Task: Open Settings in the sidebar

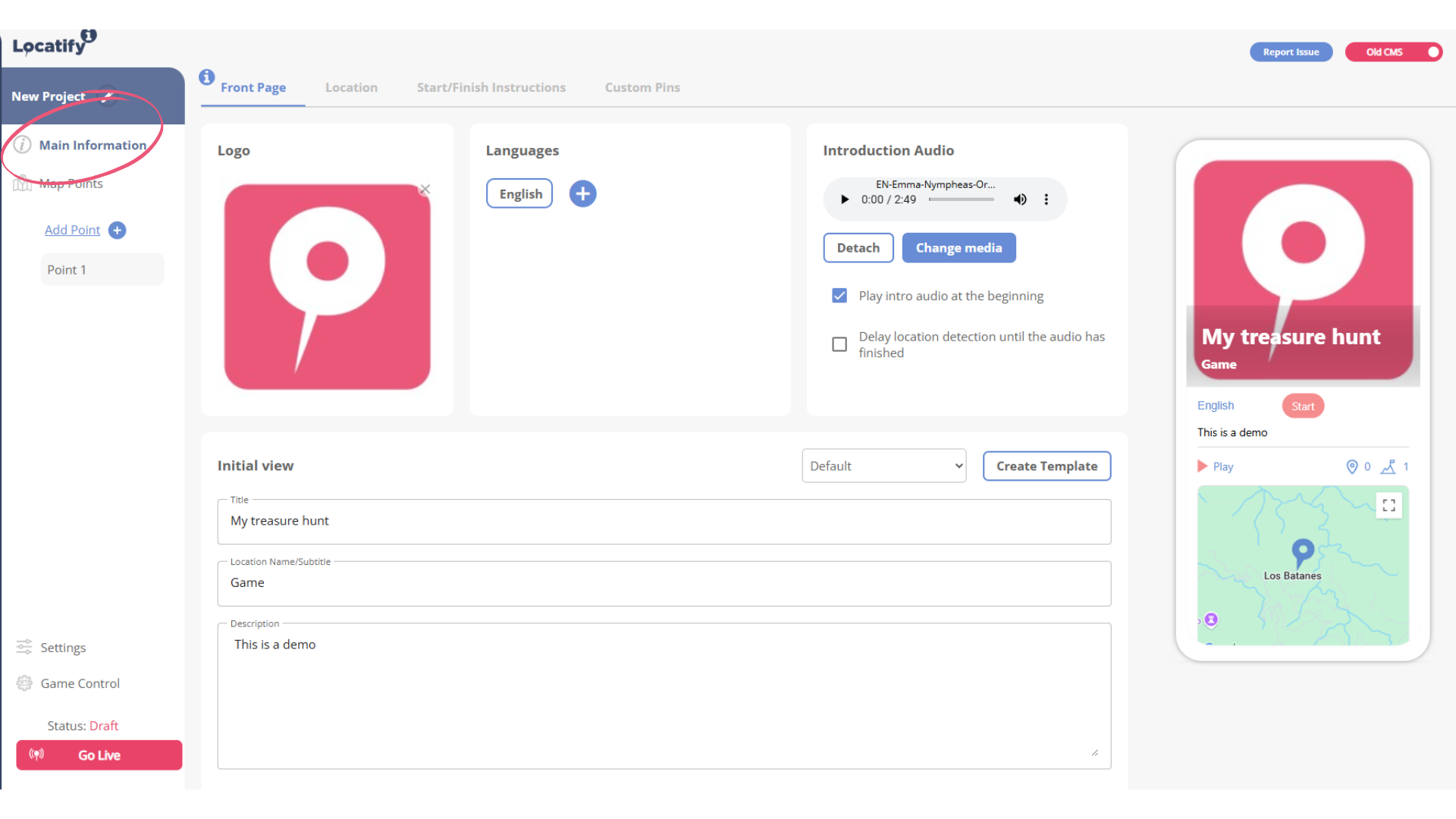Action: tap(63, 648)
